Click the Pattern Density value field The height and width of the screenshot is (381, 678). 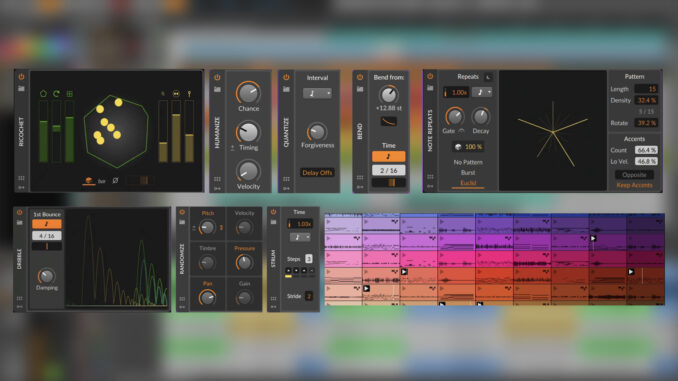coord(646,100)
